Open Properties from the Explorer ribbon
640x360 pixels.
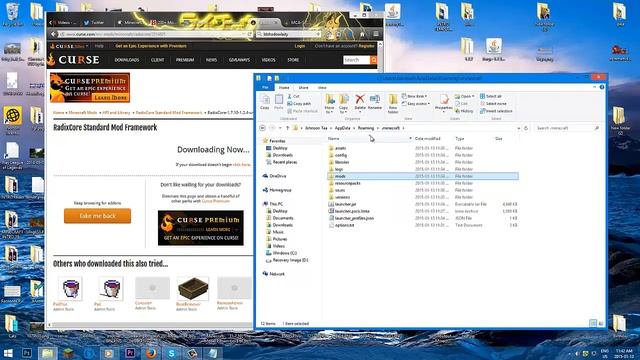coord(444,102)
